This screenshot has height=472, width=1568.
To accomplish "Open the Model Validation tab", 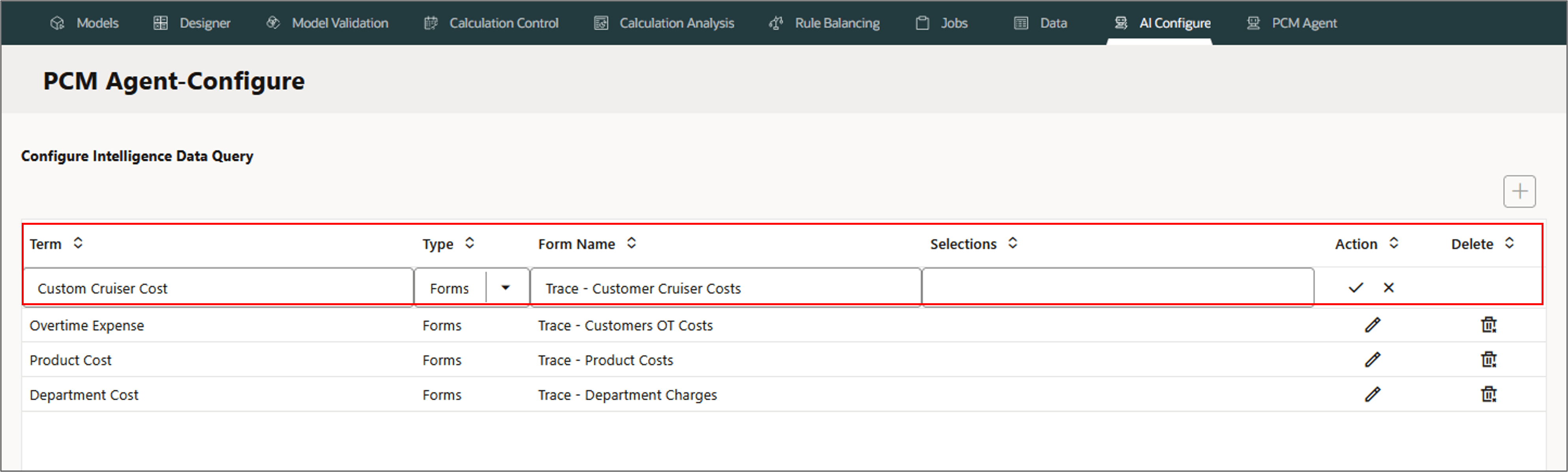I will tap(327, 23).
